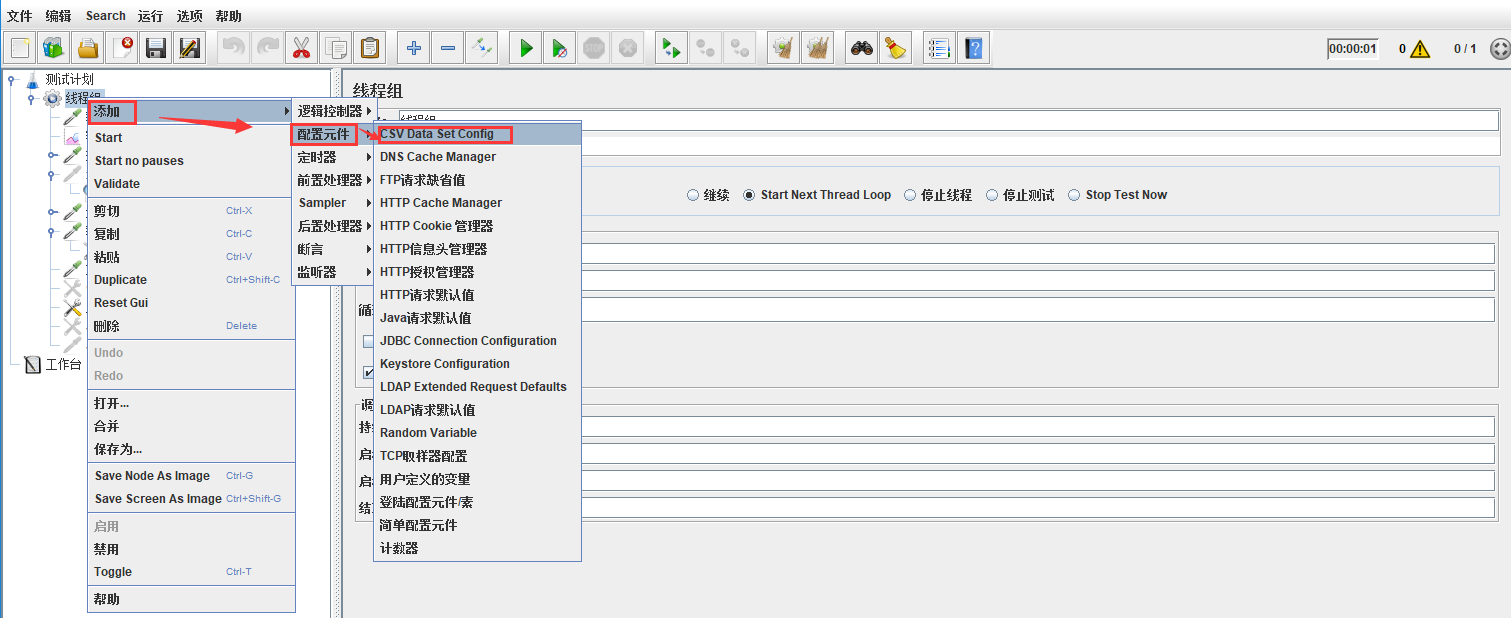Viewport: 1511px width, 618px height.
Task: Collapse the 测试计划 tree node
Action: click(11, 79)
